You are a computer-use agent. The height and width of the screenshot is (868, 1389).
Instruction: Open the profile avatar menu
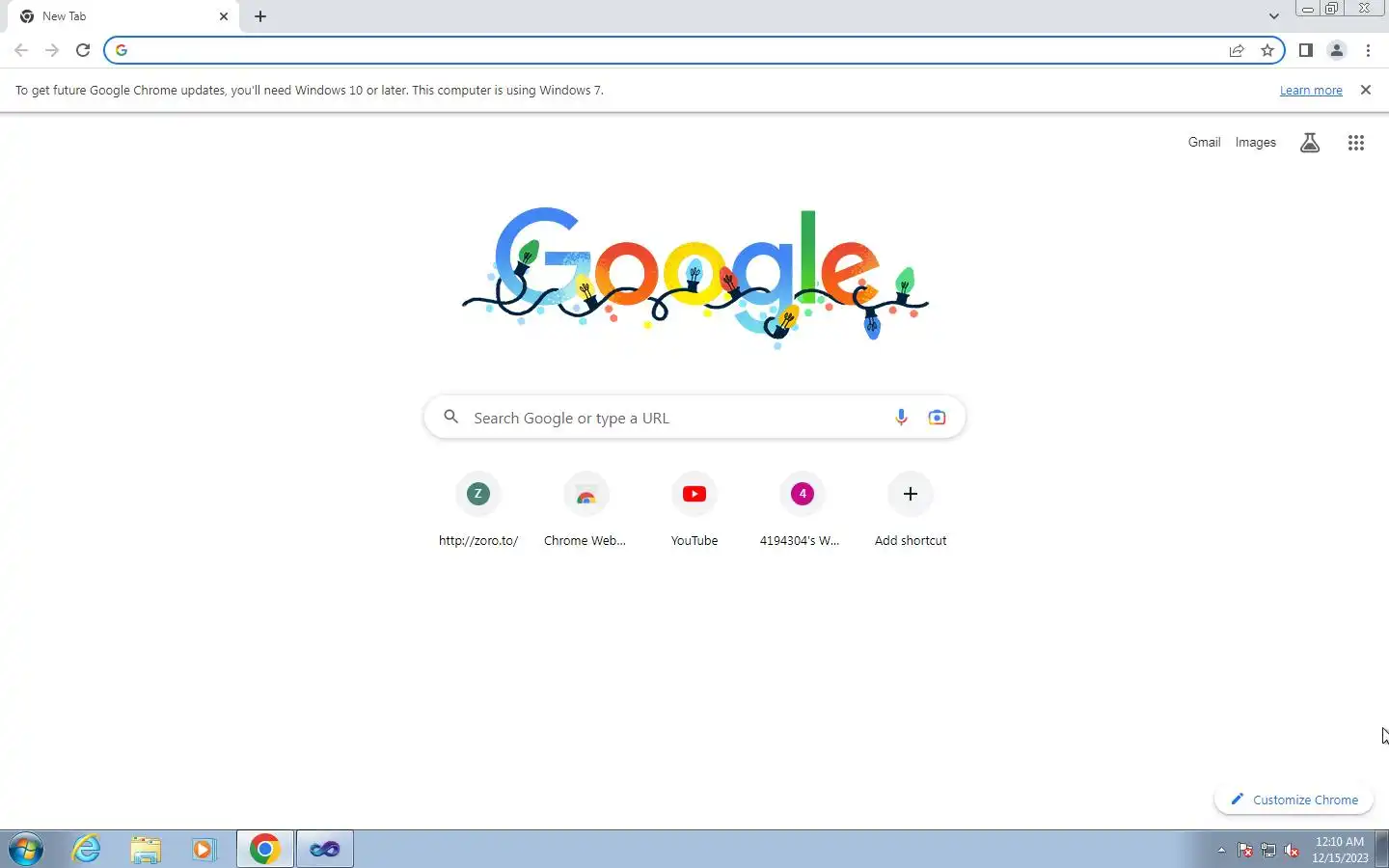pos(1336,50)
